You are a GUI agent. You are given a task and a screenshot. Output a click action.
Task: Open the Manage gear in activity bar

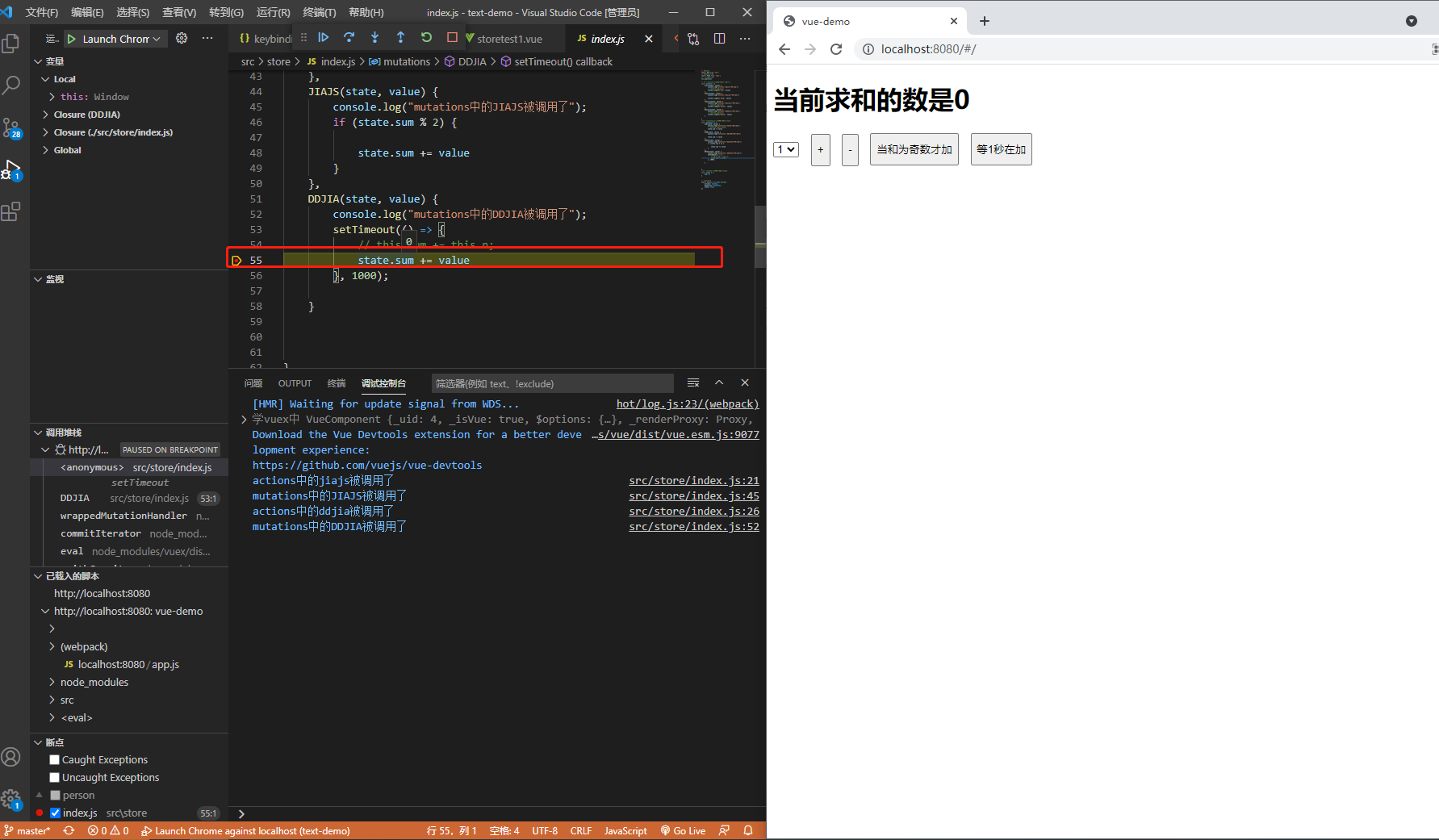(11, 799)
